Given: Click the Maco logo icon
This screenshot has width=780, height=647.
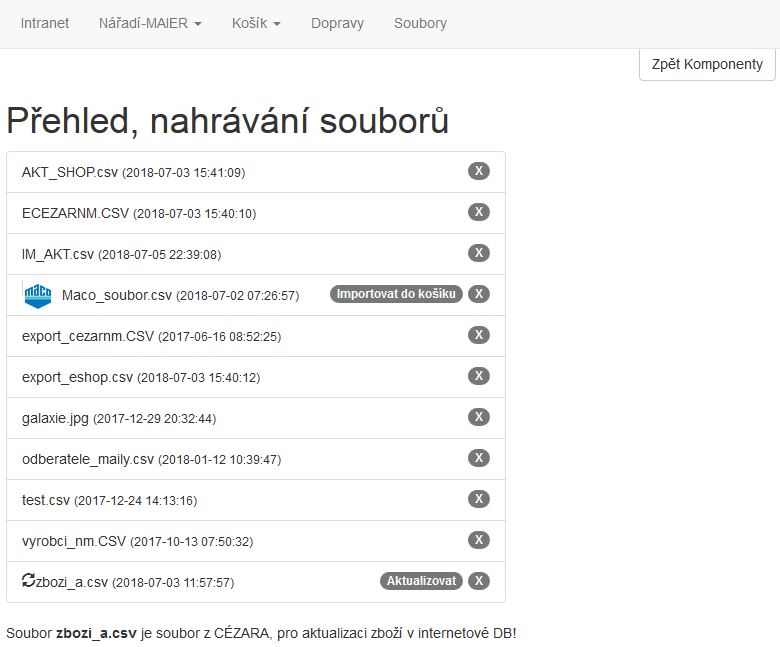Looking at the screenshot, I should click(37, 295).
